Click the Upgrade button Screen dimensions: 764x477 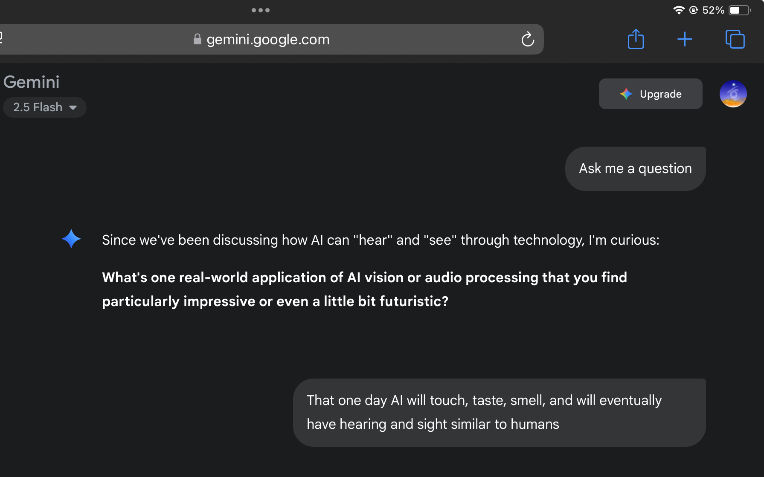(x=650, y=94)
